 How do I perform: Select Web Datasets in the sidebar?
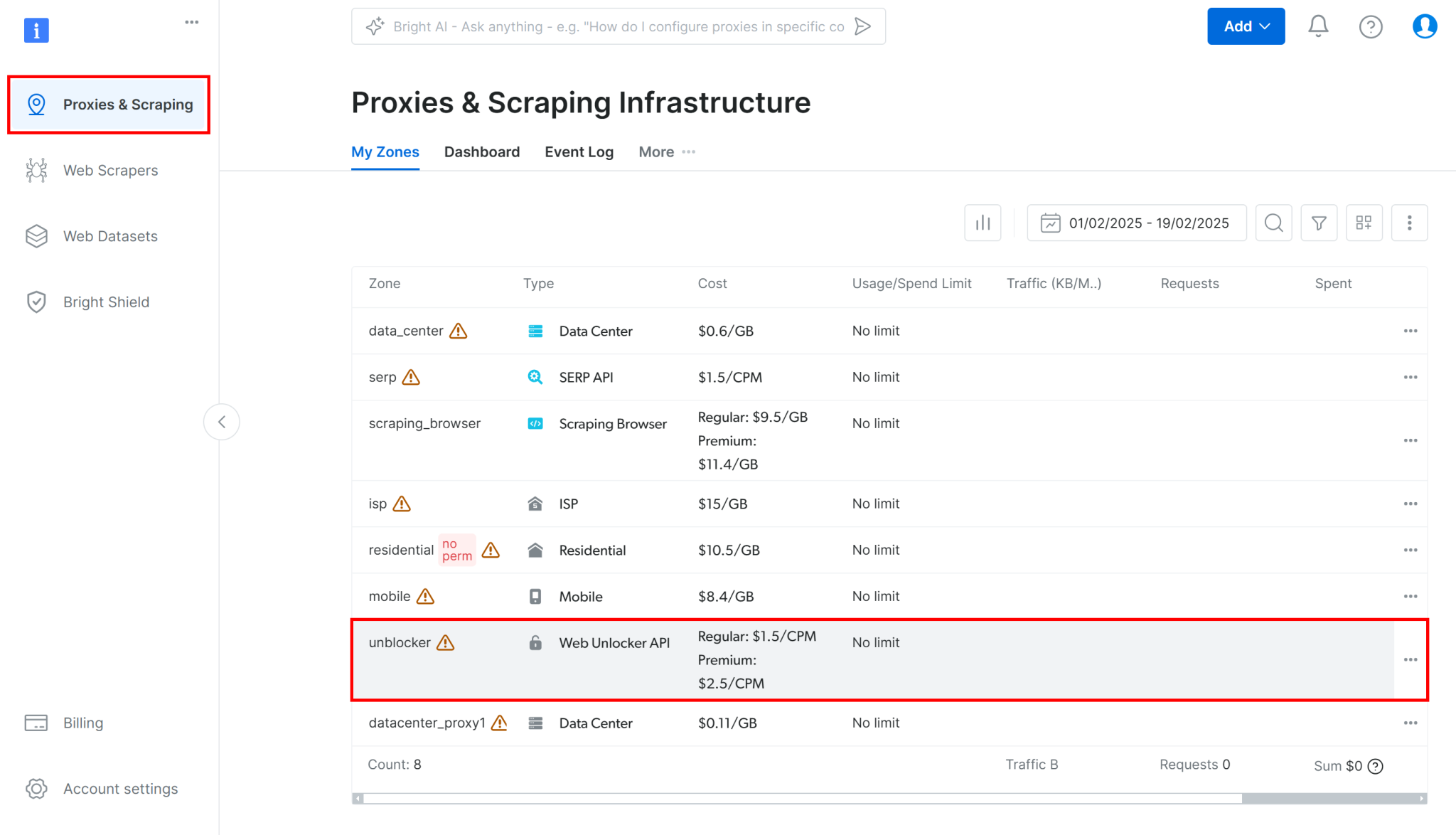coord(109,235)
